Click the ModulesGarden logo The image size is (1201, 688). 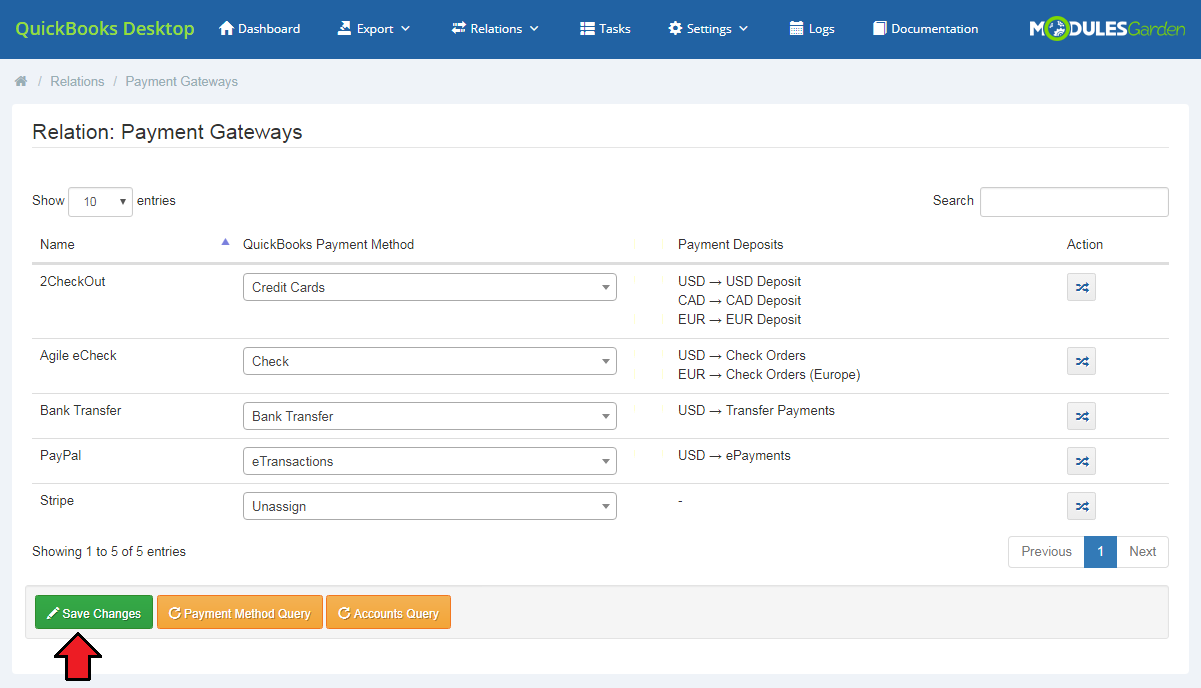[1107, 29]
